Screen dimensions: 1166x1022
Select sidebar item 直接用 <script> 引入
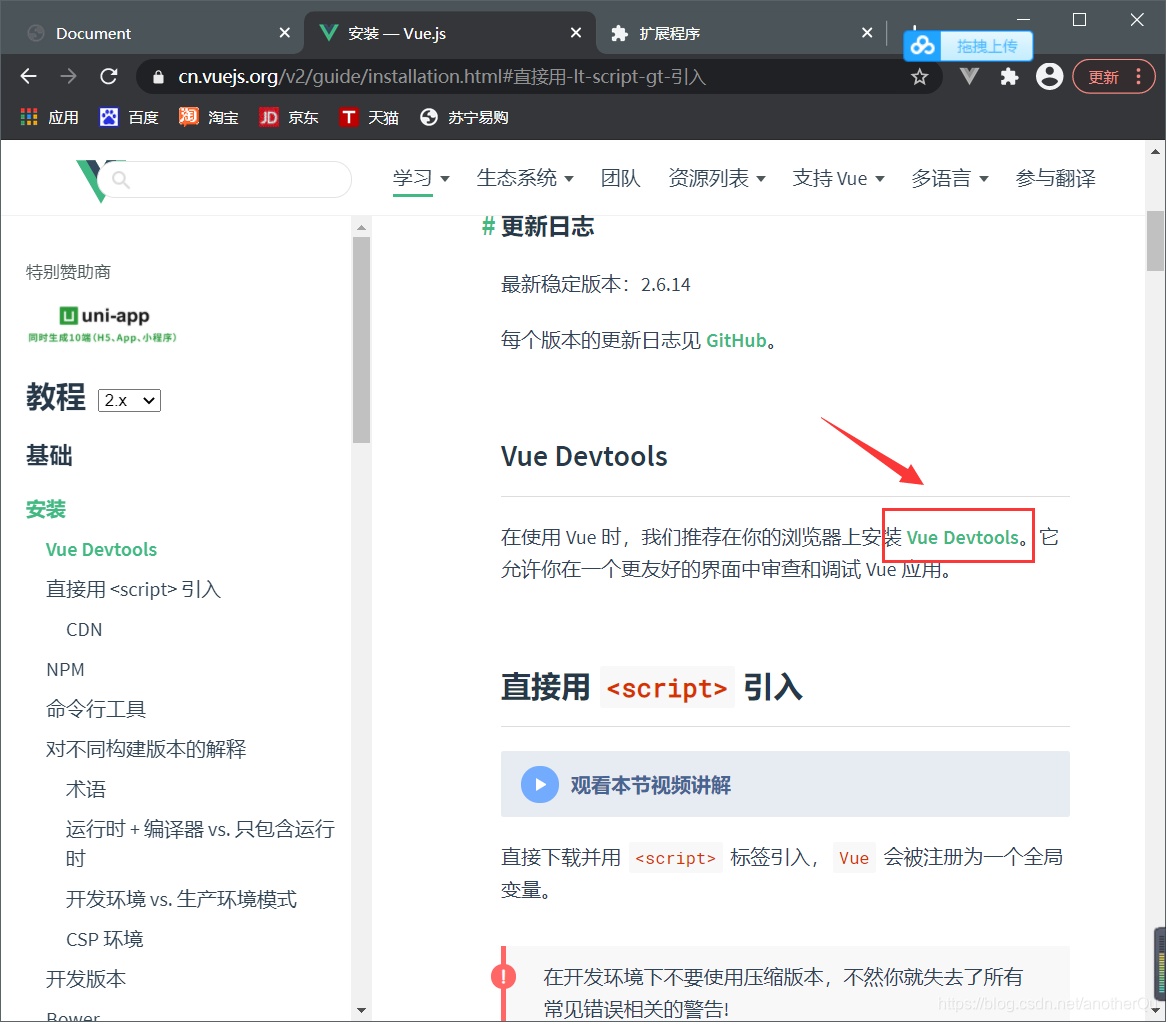tap(133, 589)
